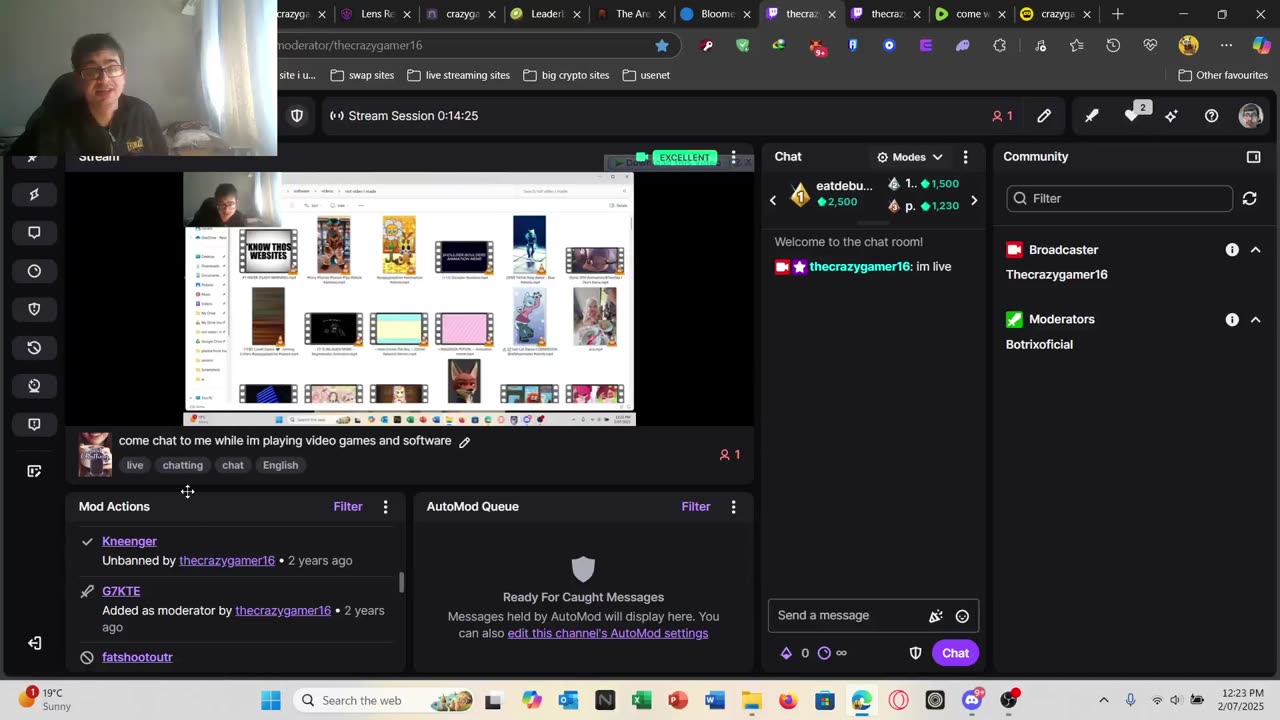Click the stream preview video
Image resolution: width=1280 pixels, height=720 pixels.
pos(409,299)
